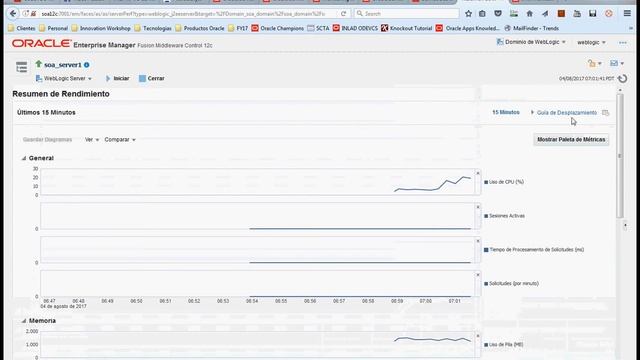Image resolution: width=640 pixels, height=360 pixels.
Task: Click the paper plane send icon
Action: click(x=545, y=13)
